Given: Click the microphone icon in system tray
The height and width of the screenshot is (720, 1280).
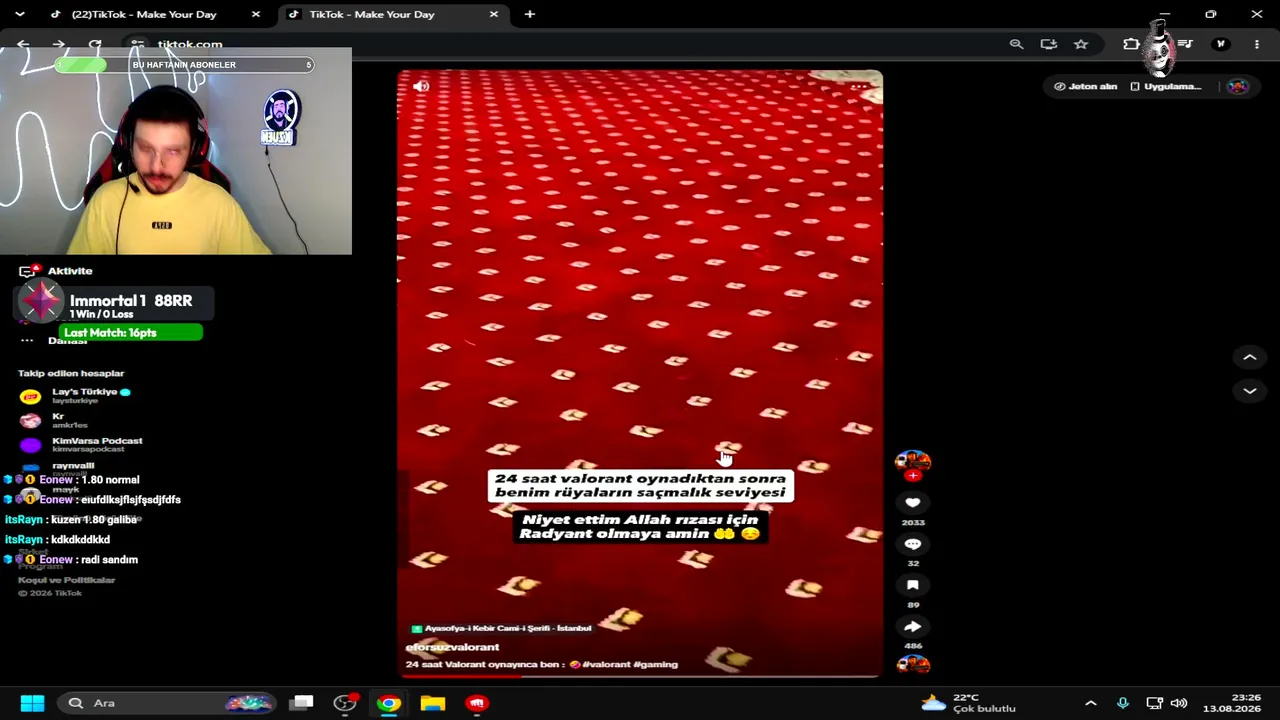Looking at the screenshot, I should (1123, 703).
